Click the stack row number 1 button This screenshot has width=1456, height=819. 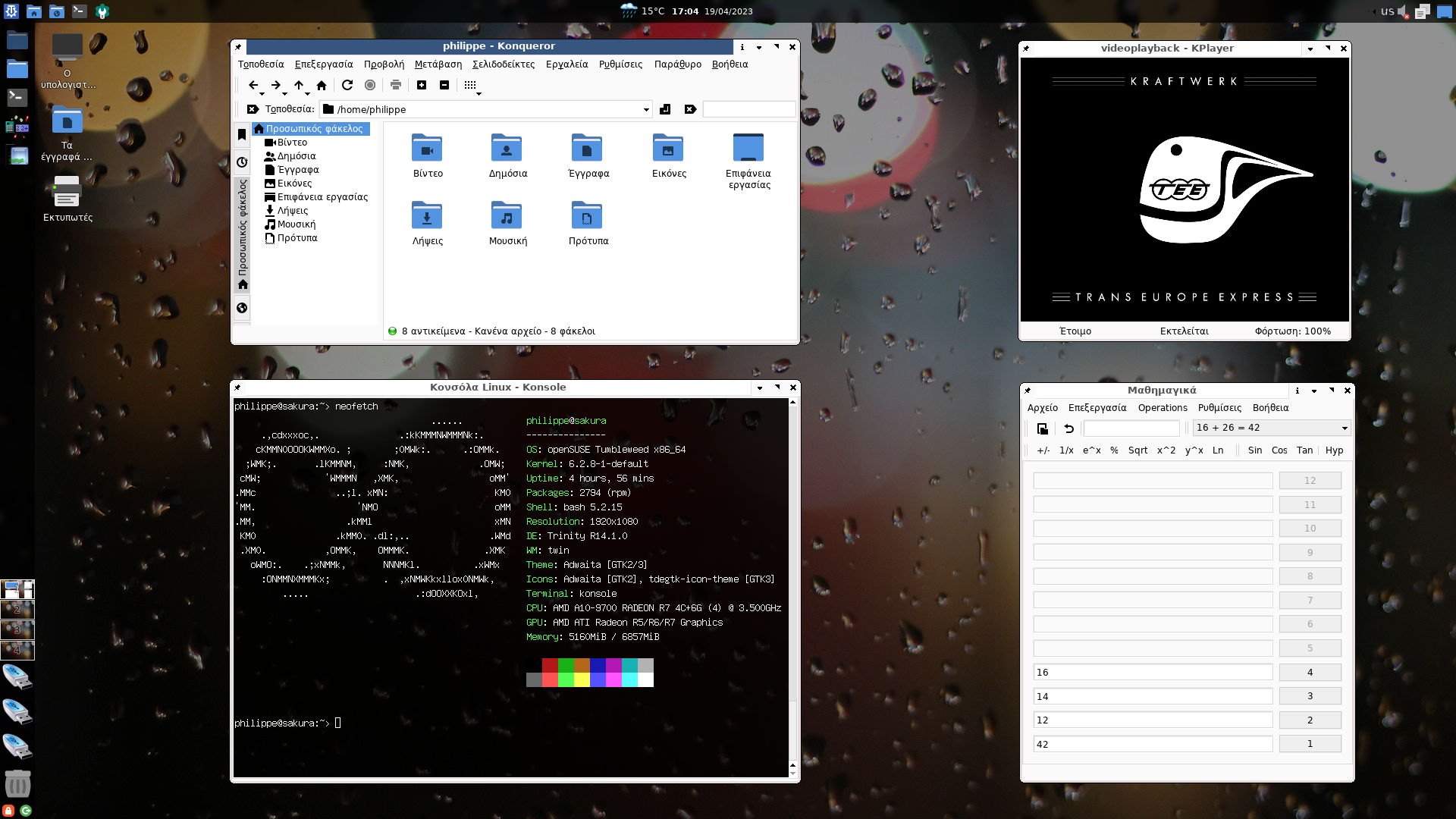click(x=1310, y=744)
